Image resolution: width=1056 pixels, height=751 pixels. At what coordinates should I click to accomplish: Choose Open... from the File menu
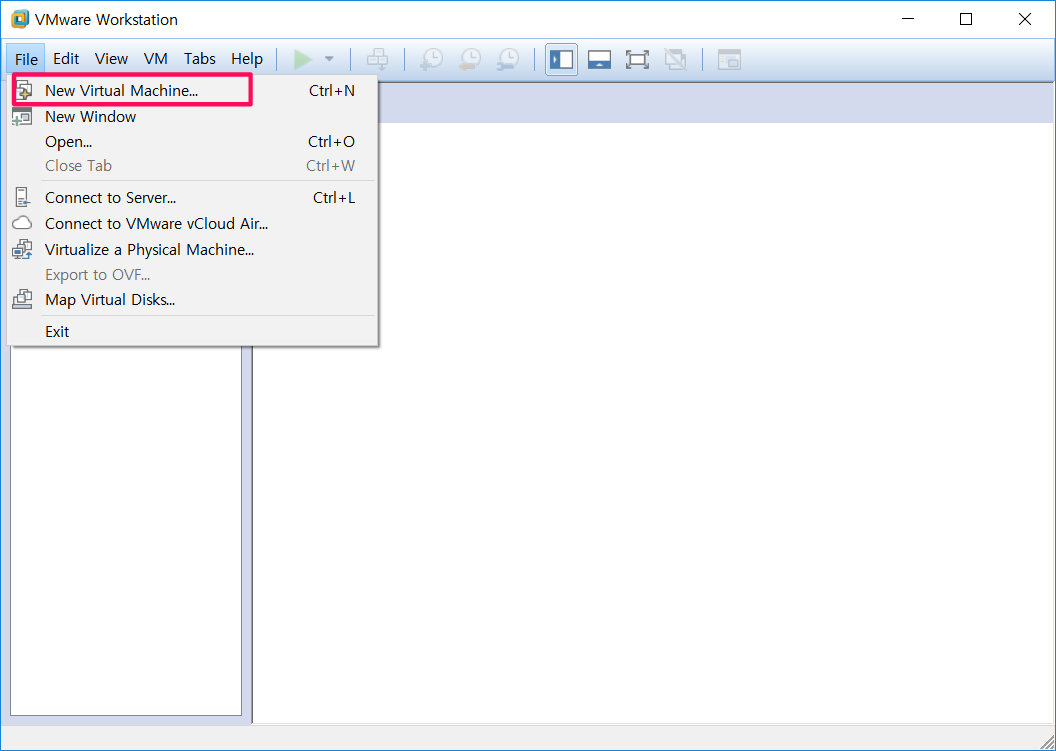point(193,141)
